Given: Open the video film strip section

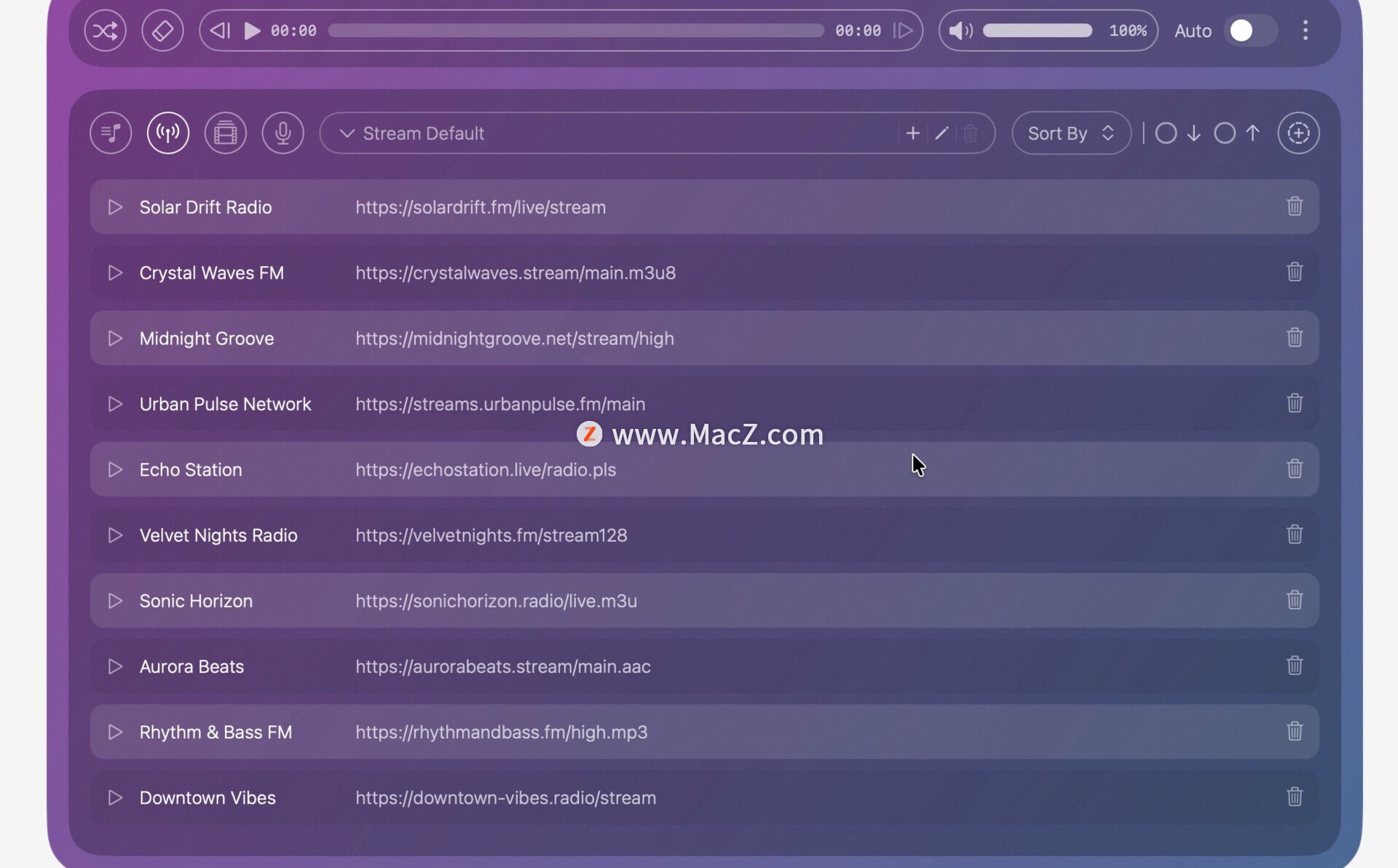Looking at the screenshot, I should (x=226, y=133).
